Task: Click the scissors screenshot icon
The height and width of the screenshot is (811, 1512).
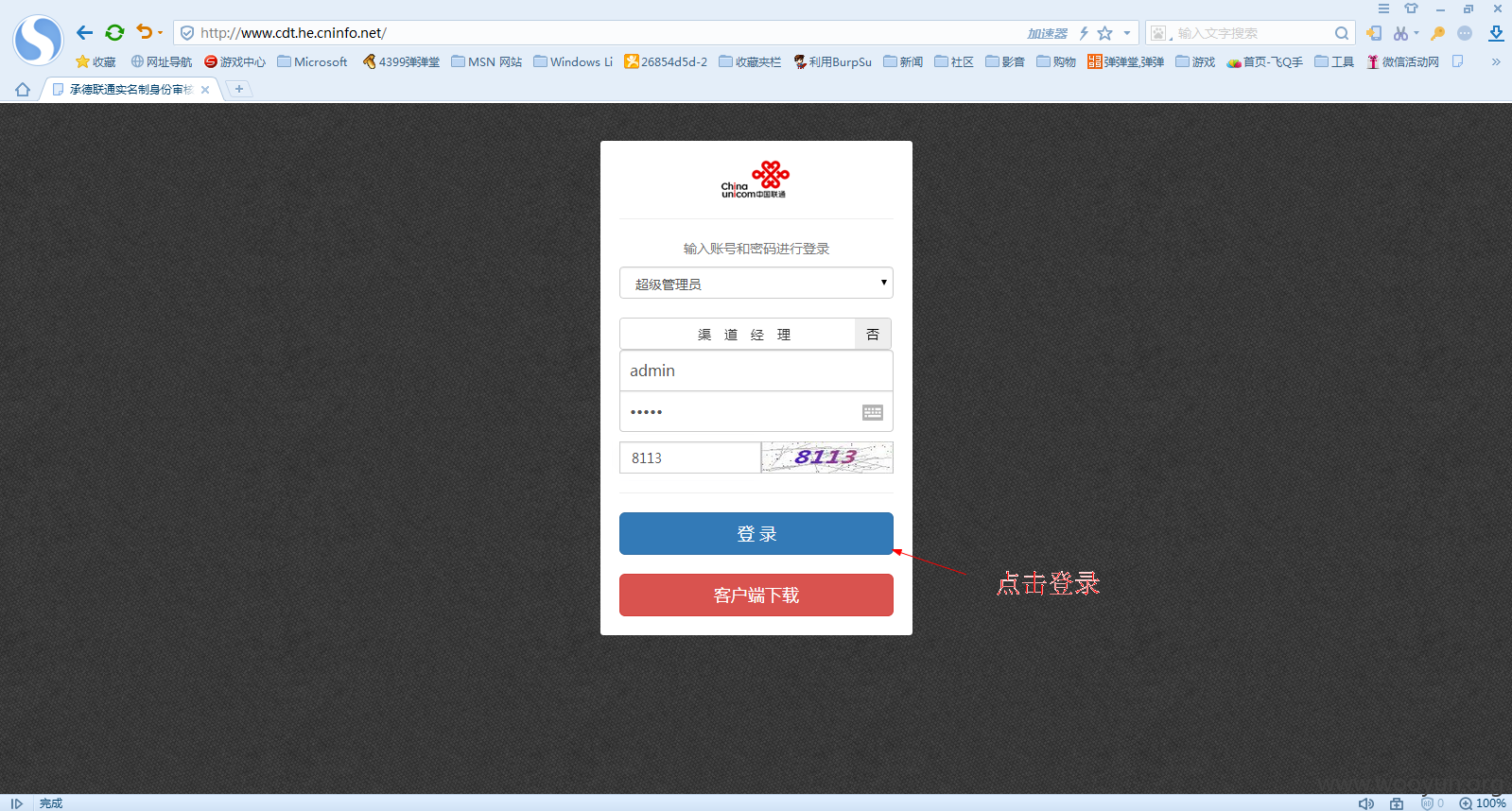Action: [x=1400, y=33]
